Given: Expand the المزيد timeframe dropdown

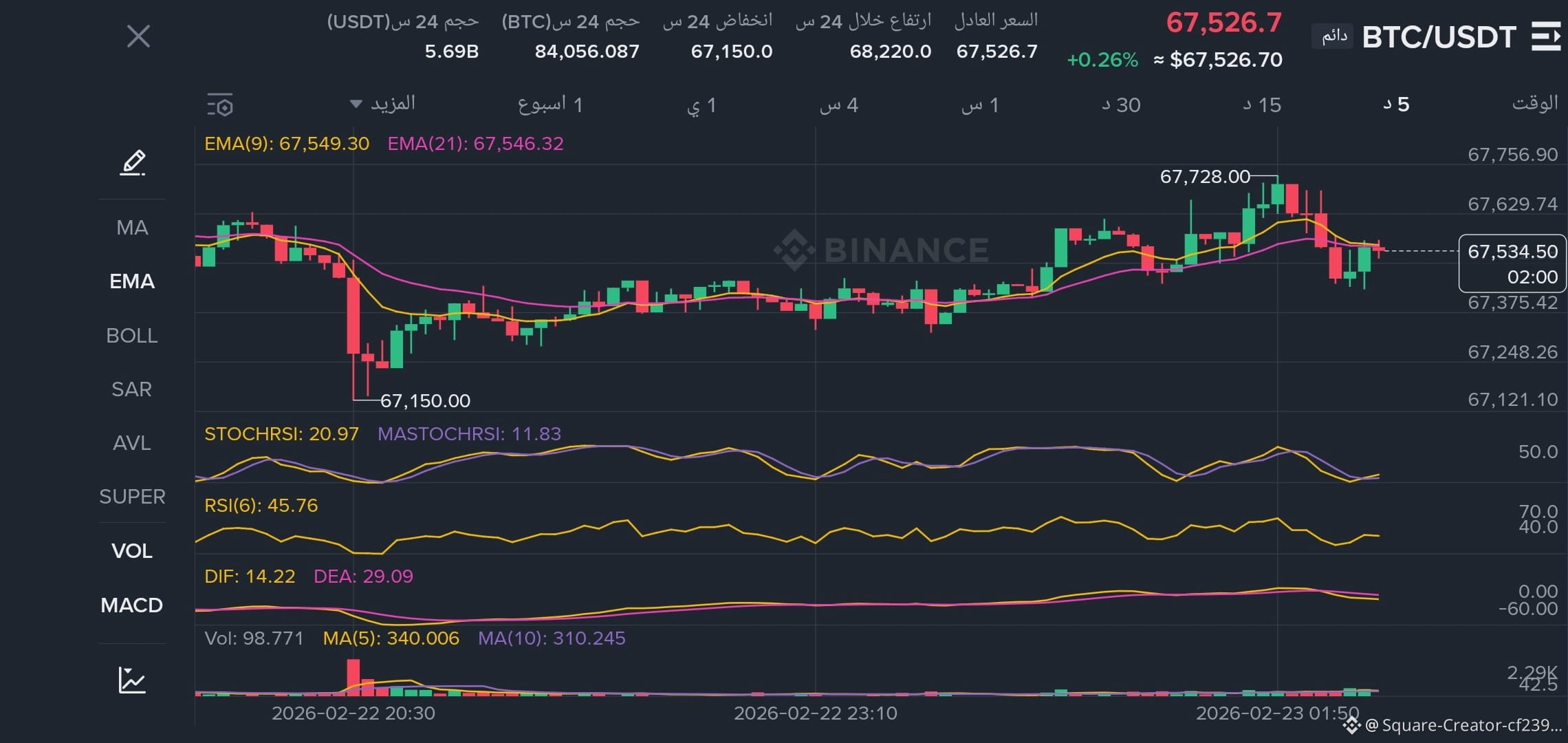Looking at the screenshot, I should click(382, 104).
